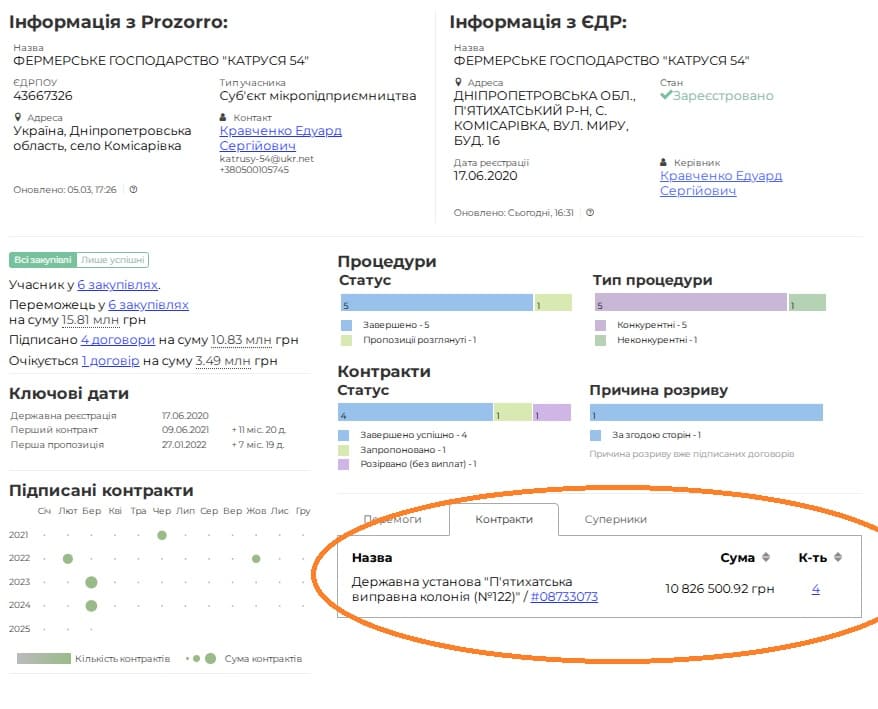Open the Перемоги tab
The width and height of the screenshot is (878, 709).
392,519
